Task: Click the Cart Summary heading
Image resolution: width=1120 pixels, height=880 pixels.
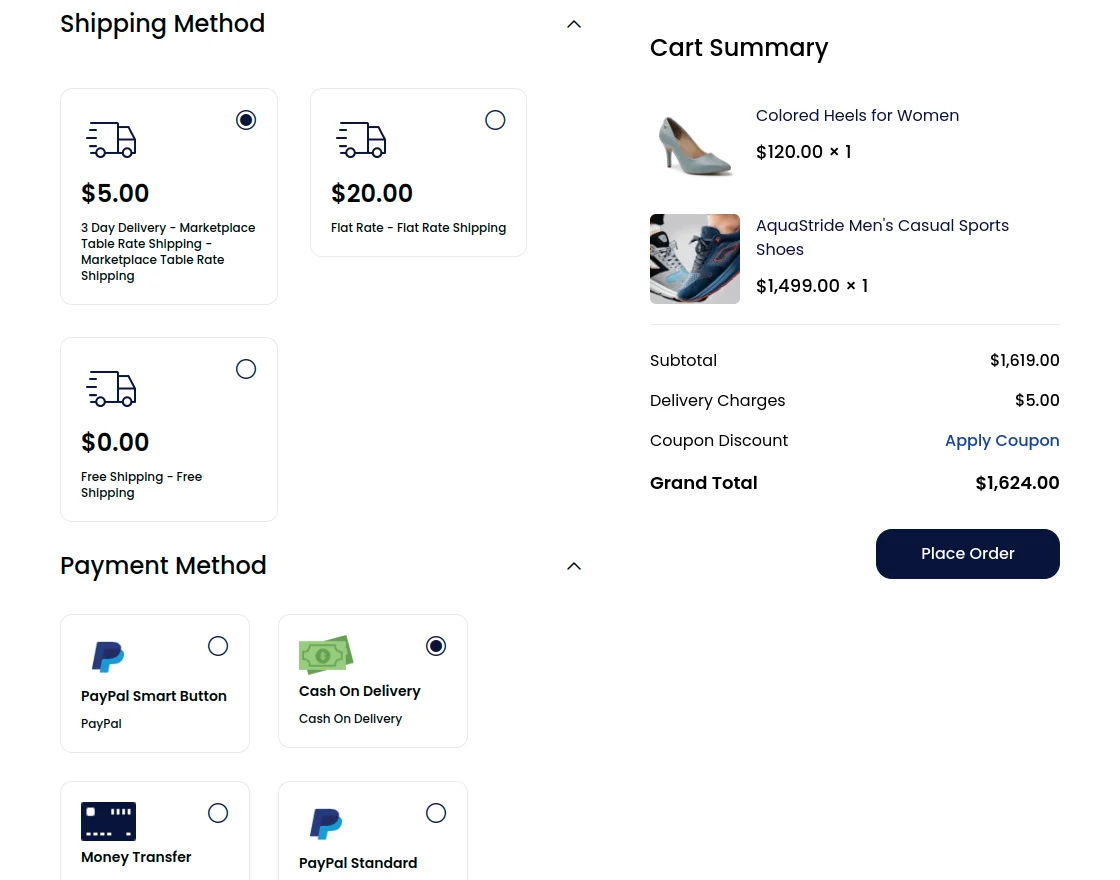Action: (739, 47)
